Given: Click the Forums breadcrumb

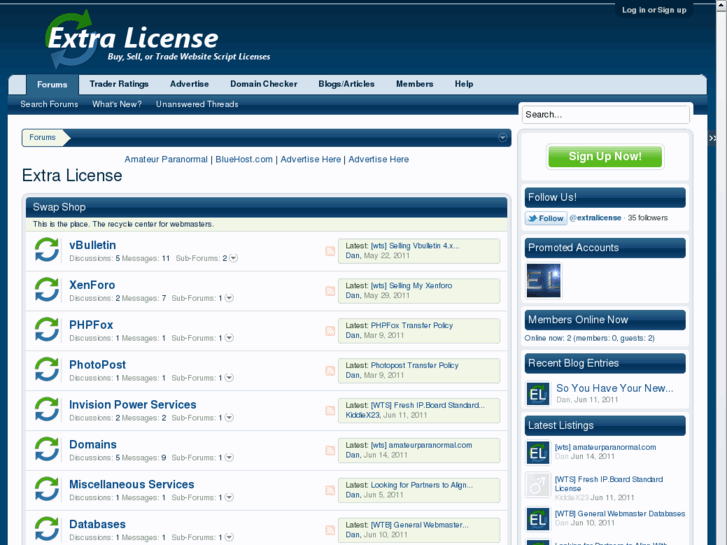Looking at the screenshot, I should click(x=42, y=137).
